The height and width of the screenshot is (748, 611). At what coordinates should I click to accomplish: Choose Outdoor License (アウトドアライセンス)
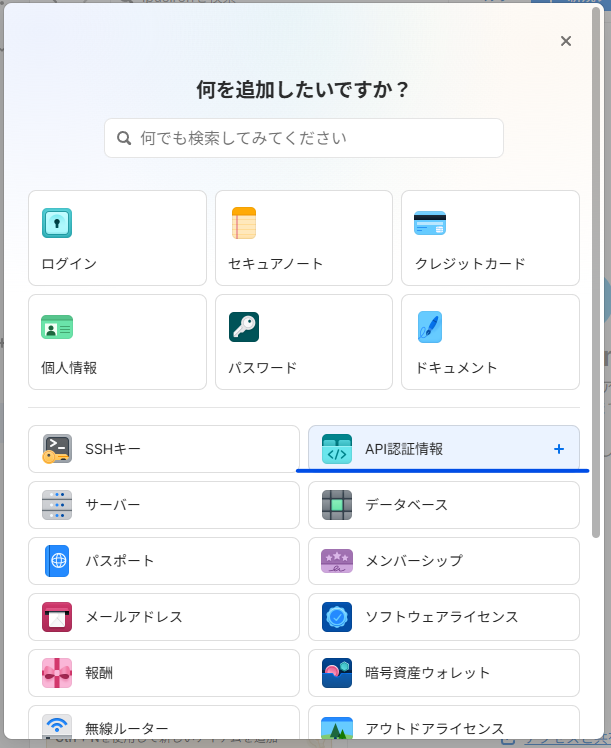pos(444,727)
